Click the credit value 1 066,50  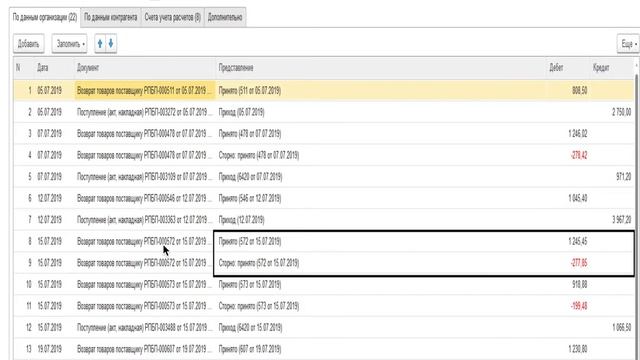tap(622, 327)
